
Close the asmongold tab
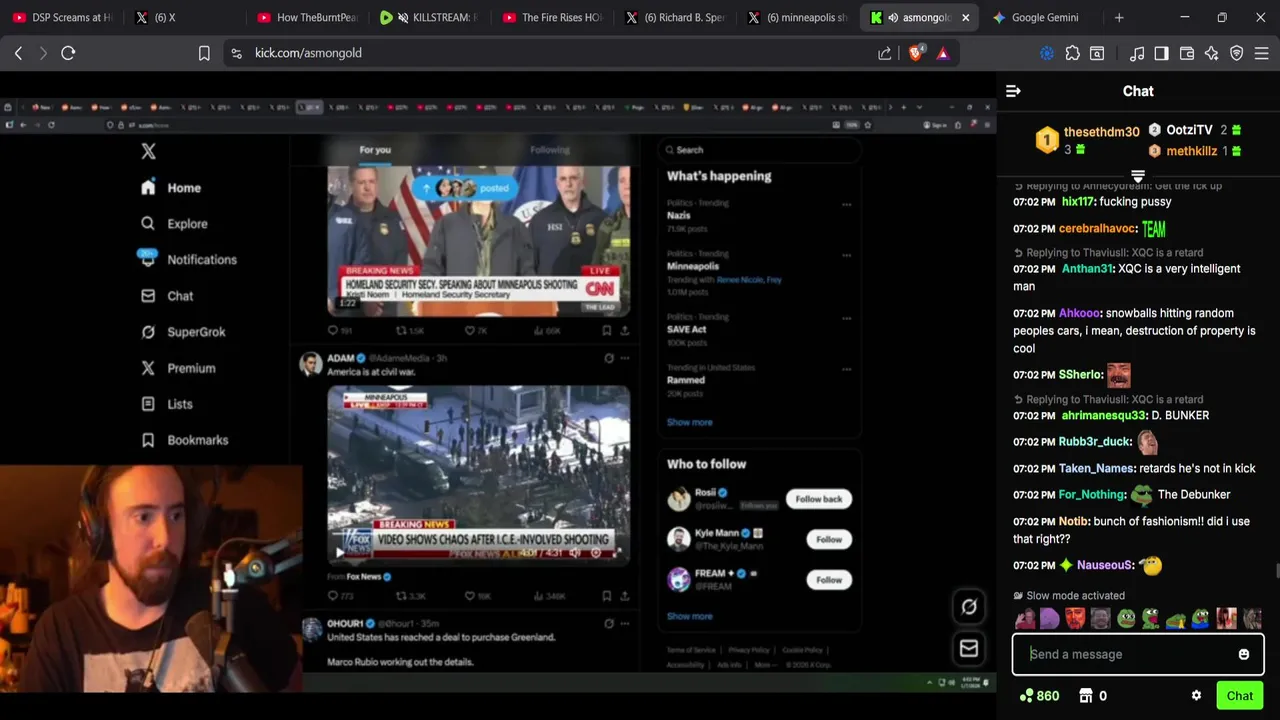point(965,17)
